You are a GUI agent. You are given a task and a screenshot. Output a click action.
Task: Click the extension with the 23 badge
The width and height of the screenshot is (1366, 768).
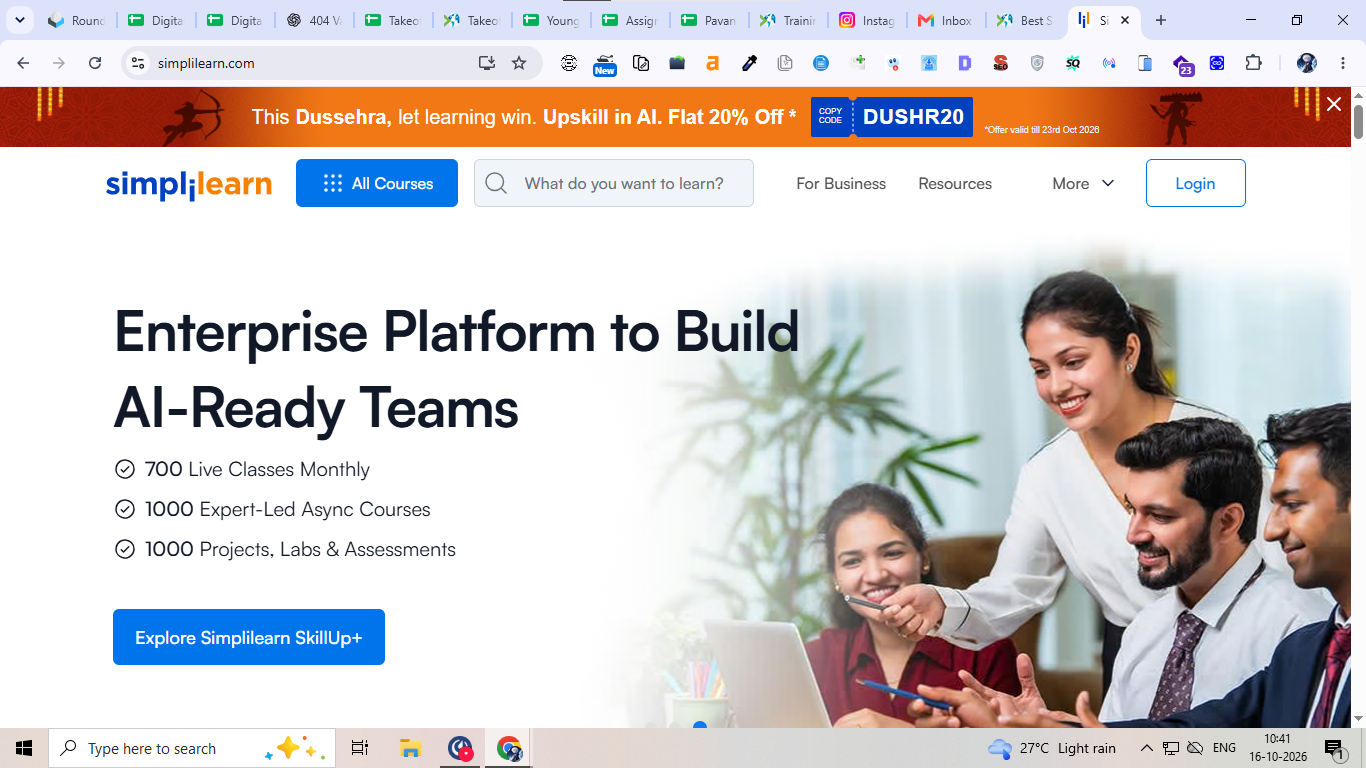pyautogui.click(x=1182, y=65)
